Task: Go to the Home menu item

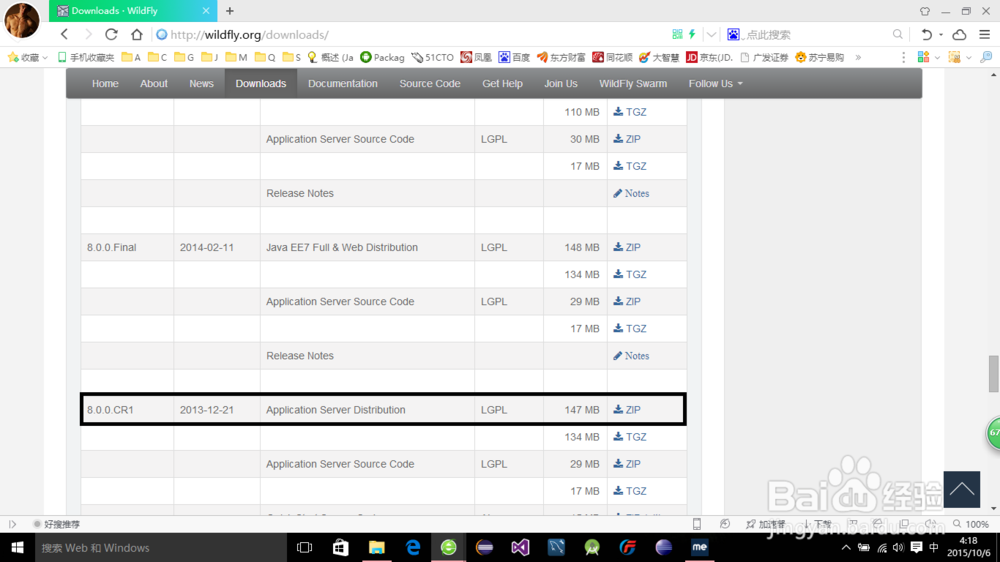Action: [x=105, y=84]
